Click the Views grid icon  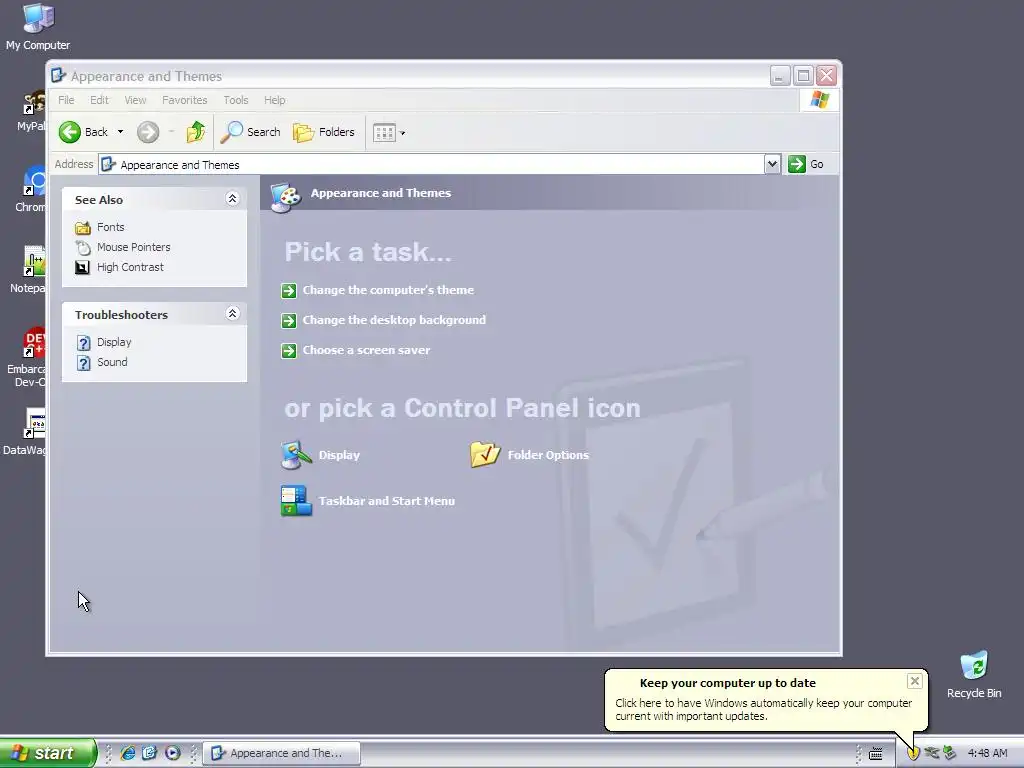tap(384, 133)
